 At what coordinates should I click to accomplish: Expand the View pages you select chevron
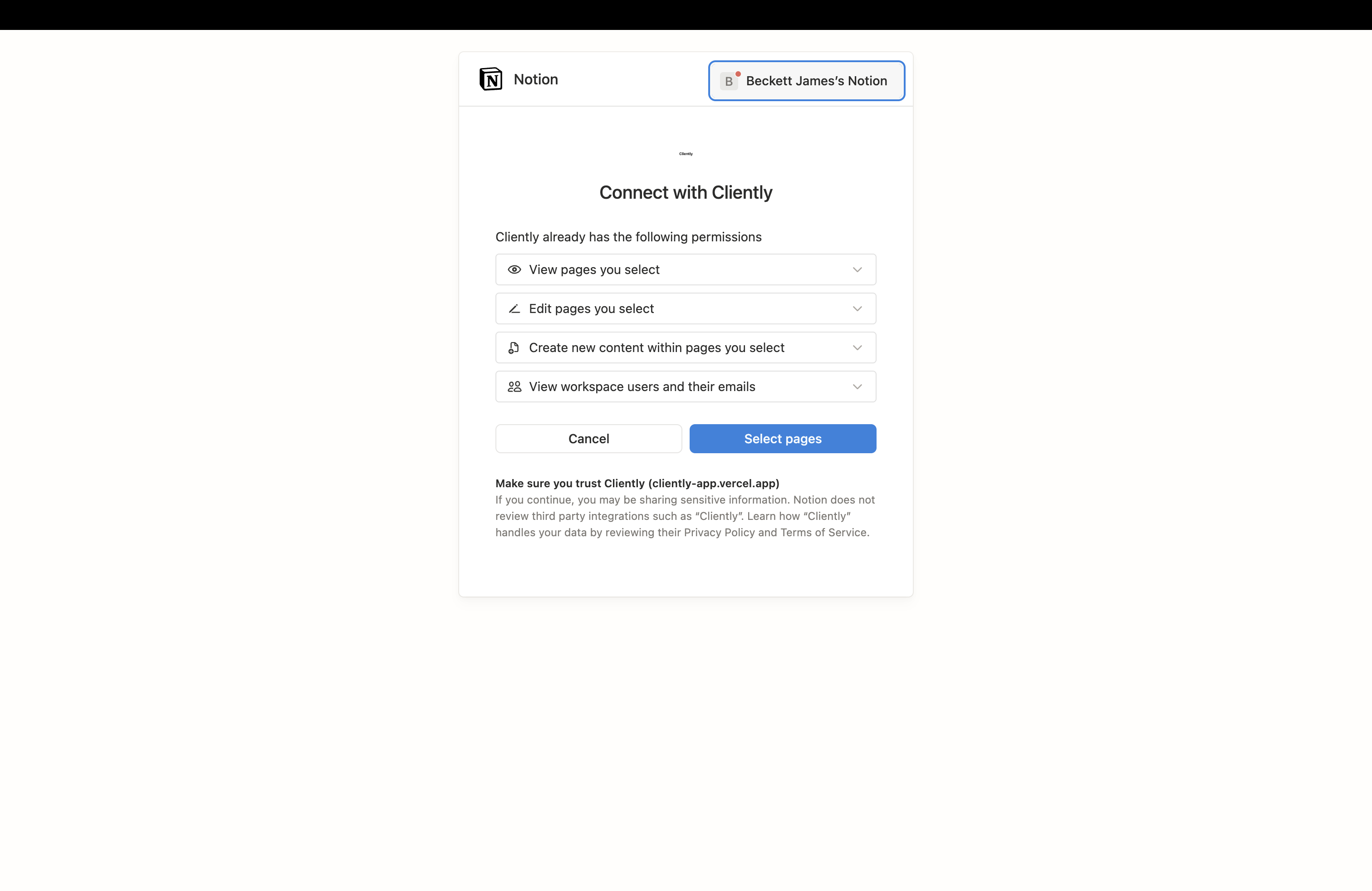point(857,270)
